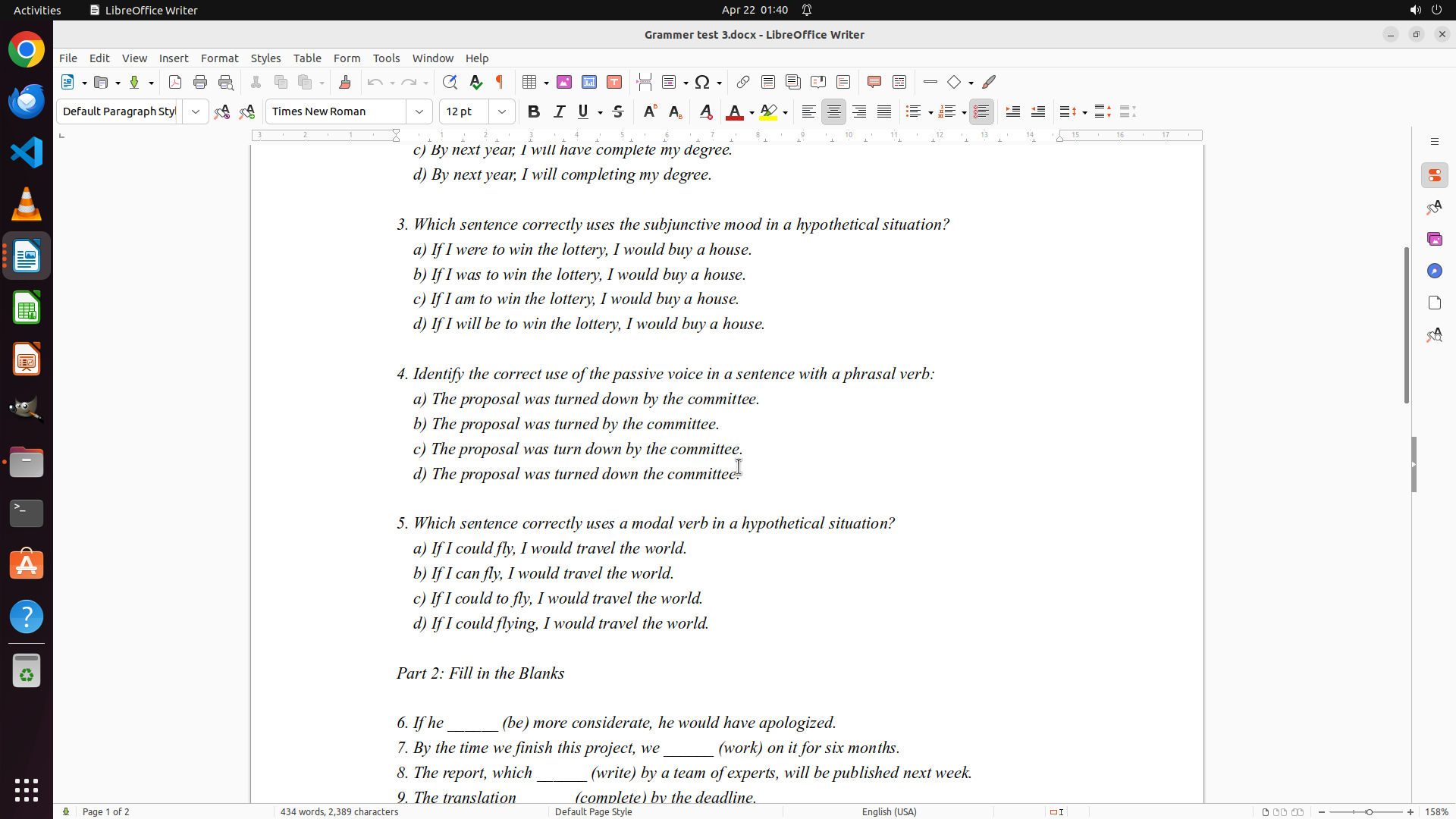
Task: Open the sidebar Gallery panel
Action: pos(1434,239)
